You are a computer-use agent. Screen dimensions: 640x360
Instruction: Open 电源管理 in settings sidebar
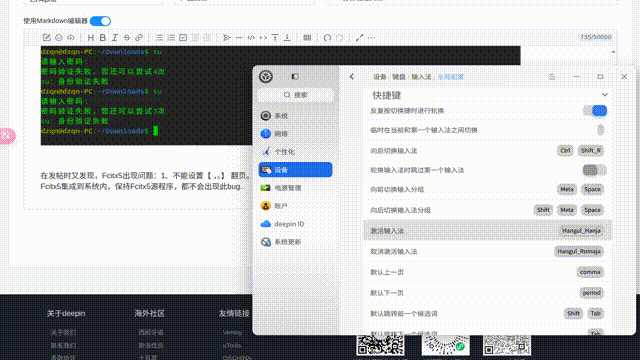pyautogui.click(x=295, y=188)
